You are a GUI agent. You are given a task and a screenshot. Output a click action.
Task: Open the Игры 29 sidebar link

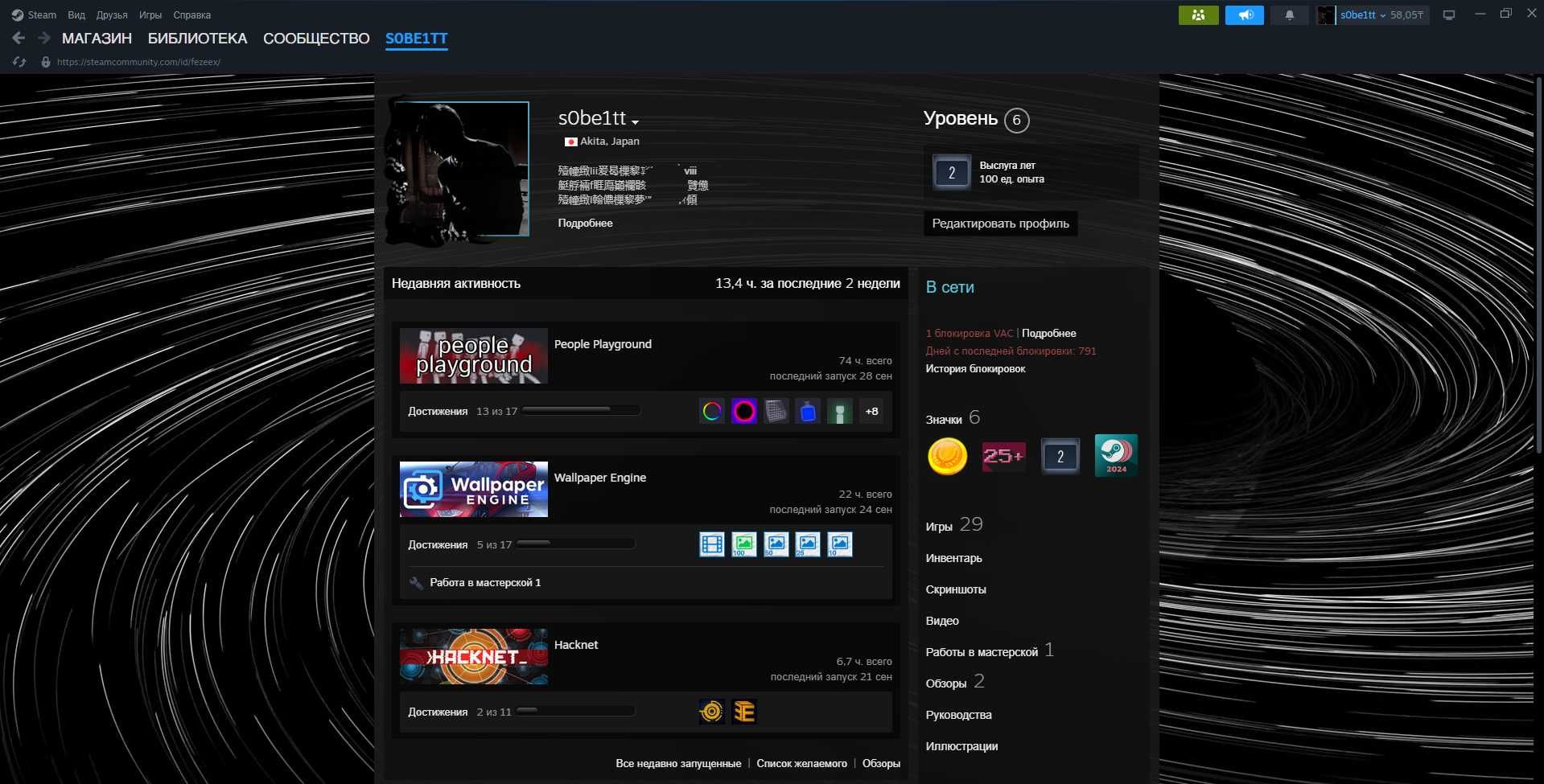954,525
